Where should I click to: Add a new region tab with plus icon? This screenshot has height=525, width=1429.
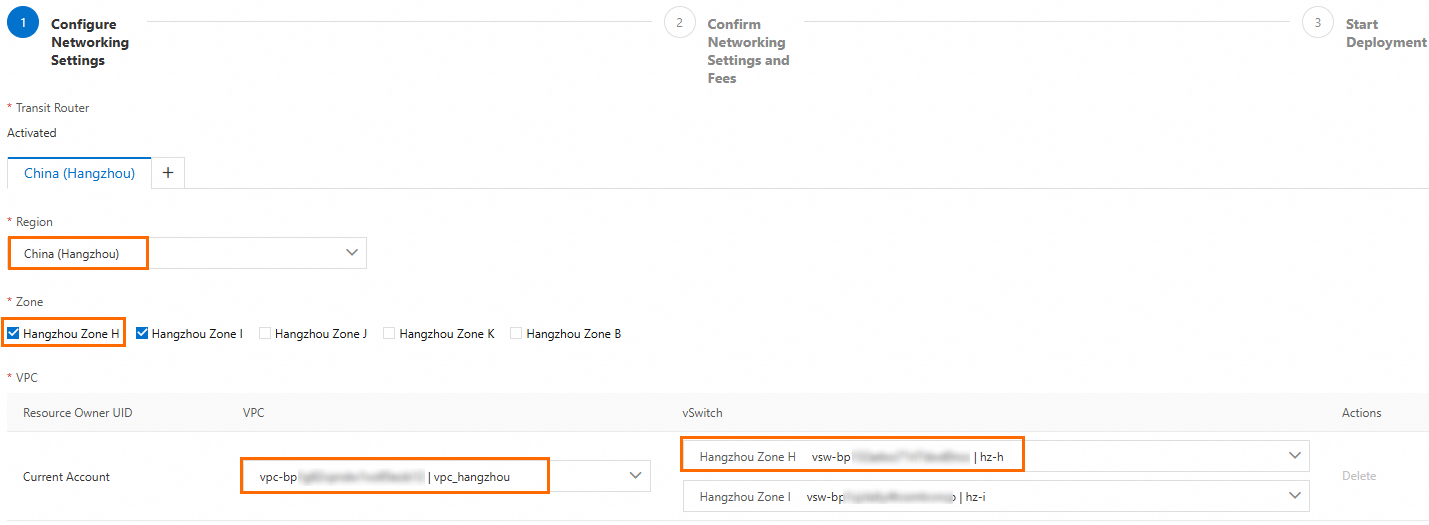(x=168, y=173)
